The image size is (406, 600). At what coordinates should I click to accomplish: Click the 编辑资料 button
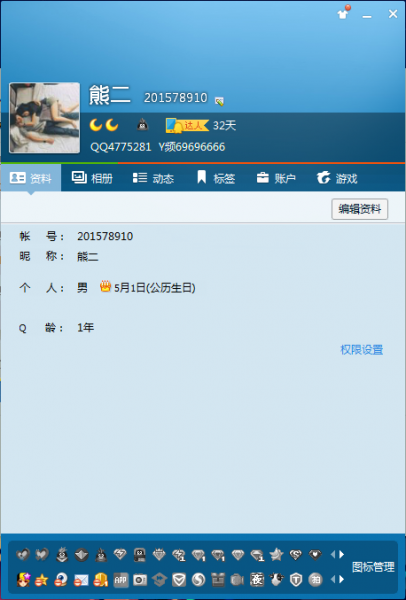[x=360, y=209]
